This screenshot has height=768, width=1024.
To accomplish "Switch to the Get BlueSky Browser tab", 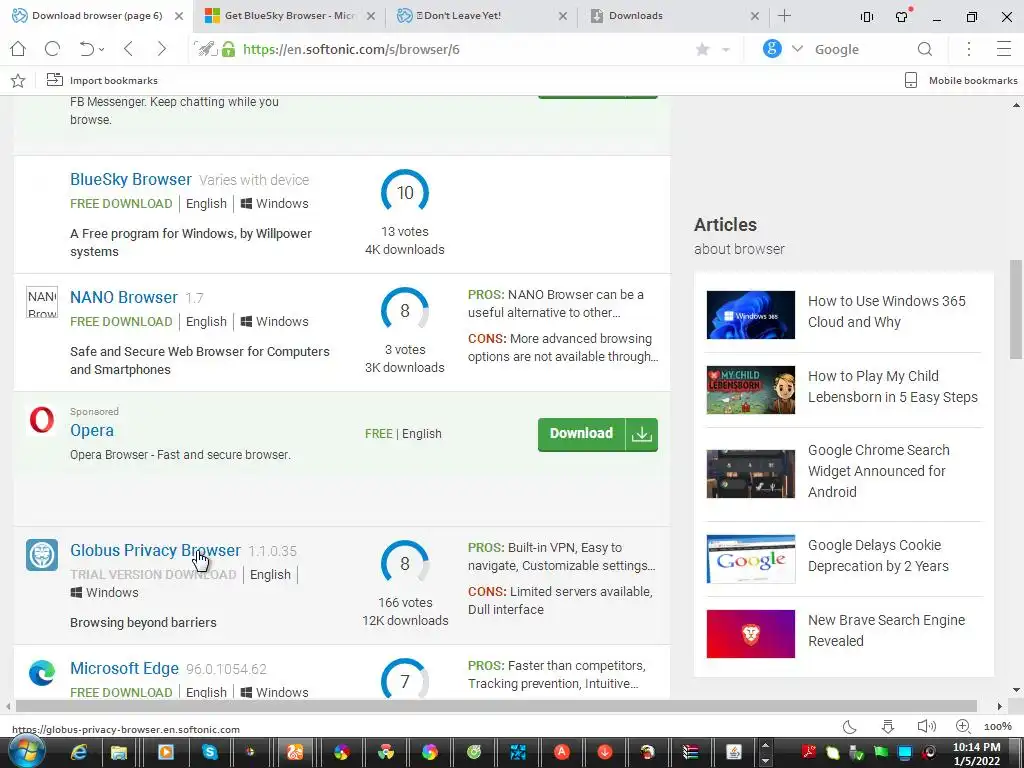I will pos(290,16).
